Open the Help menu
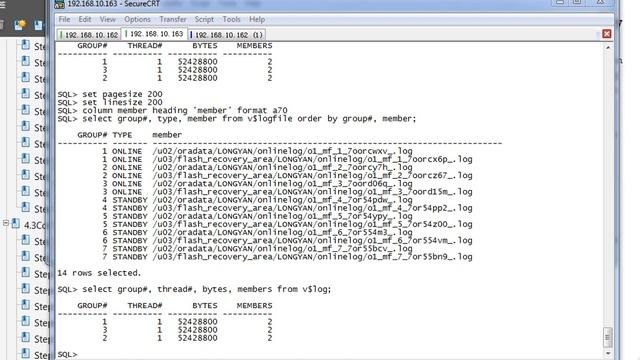 [x=257, y=19]
